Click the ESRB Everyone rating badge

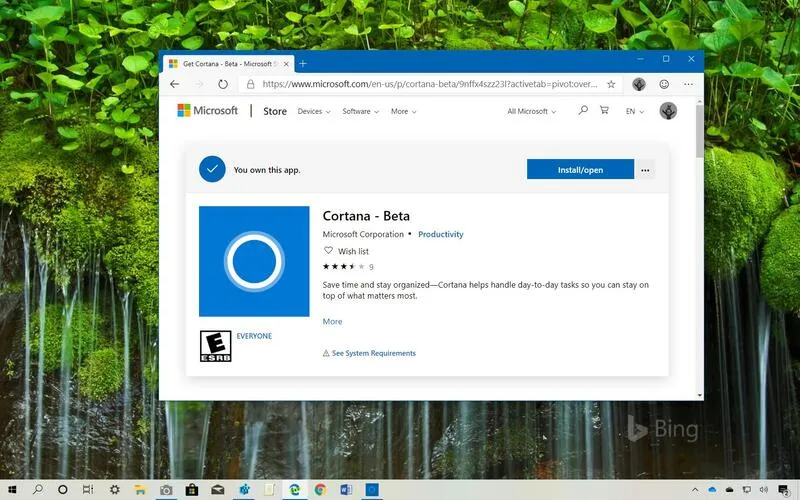coord(215,346)
